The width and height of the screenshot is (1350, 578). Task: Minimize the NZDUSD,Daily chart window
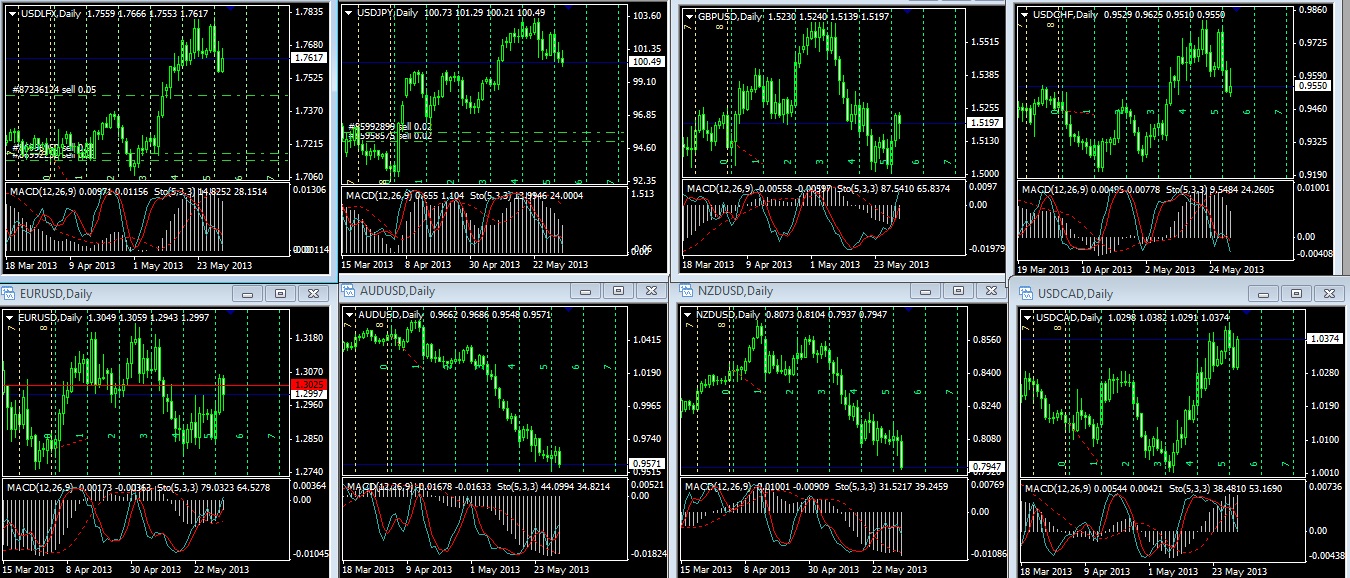[x=923, y=290]
